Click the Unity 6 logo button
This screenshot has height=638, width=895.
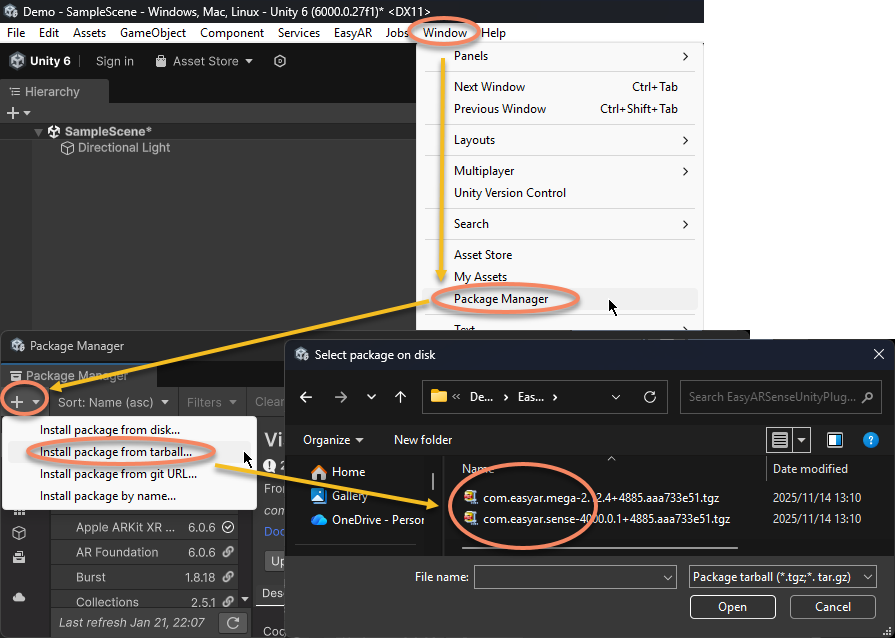pos(40,61)
